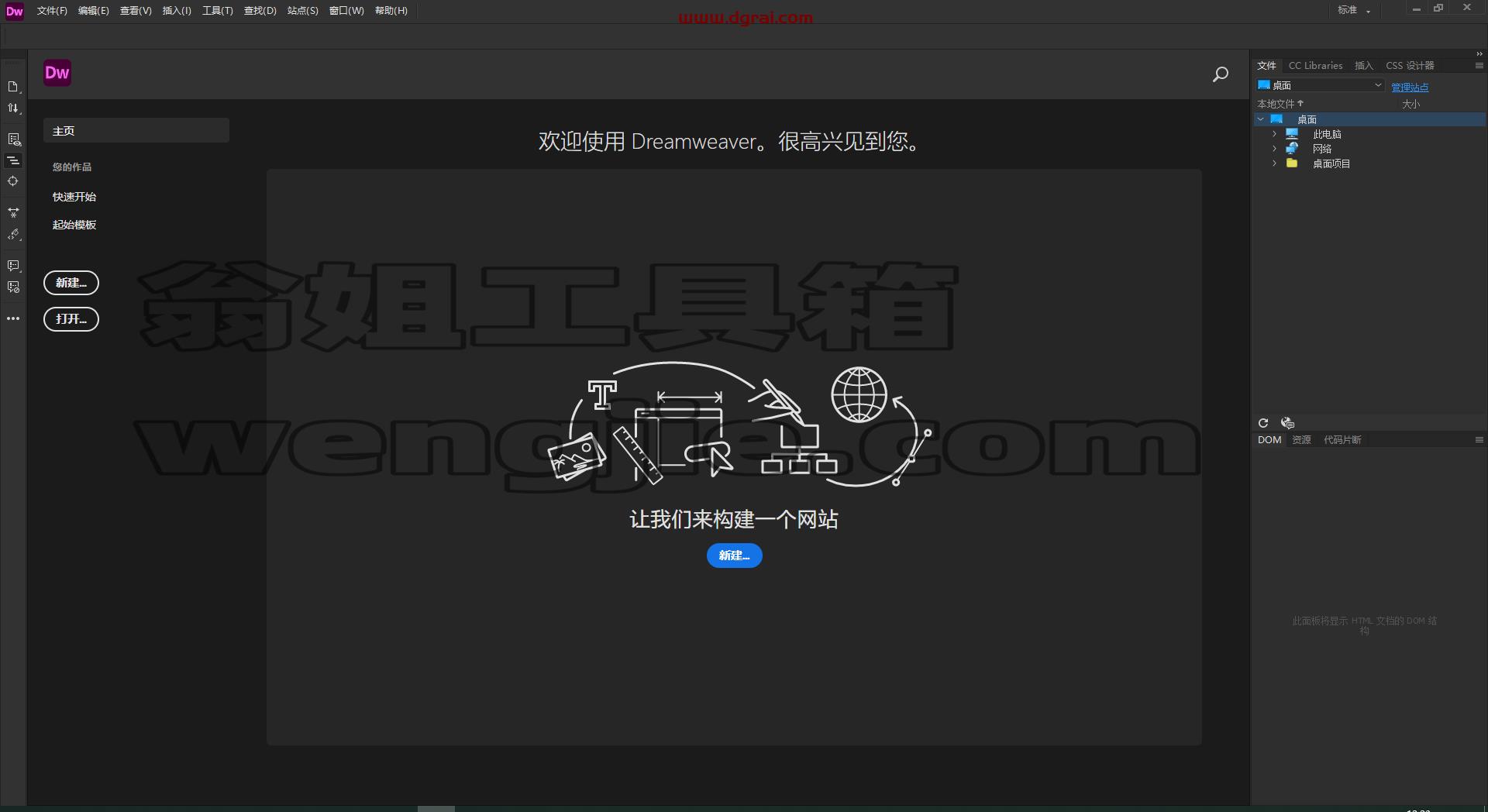Click the 打开... button in sidebar
The height and width of the screenshot is (812, 1488).
[71, 319]
